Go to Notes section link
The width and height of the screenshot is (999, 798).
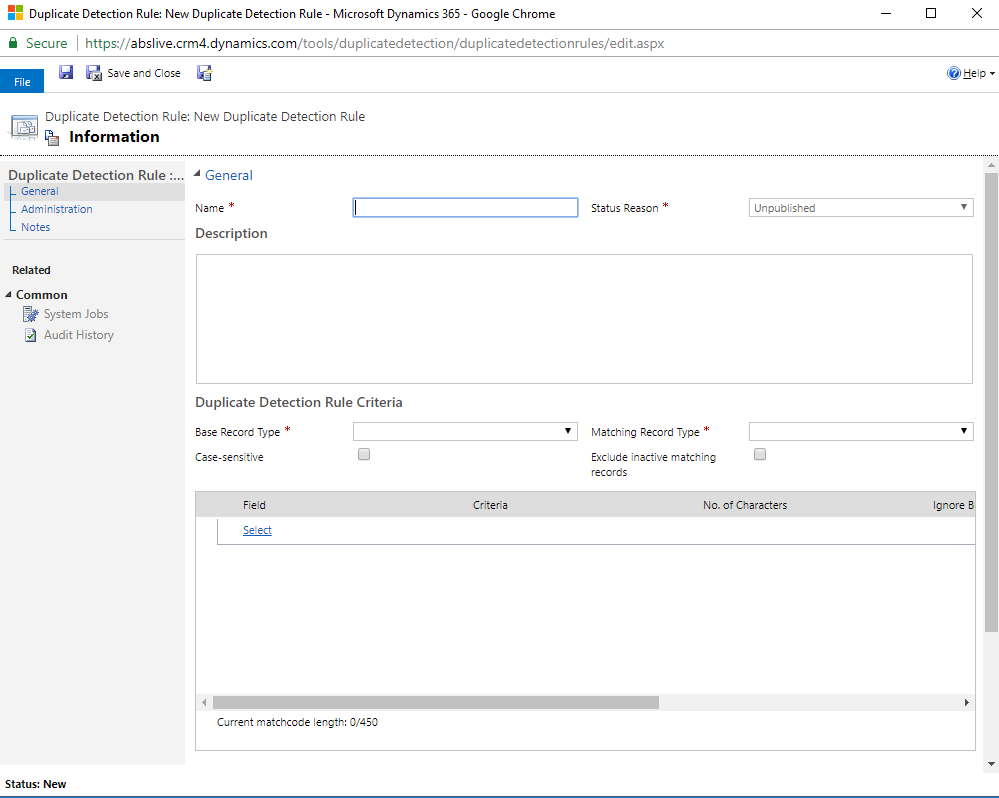tap(35, 227)
